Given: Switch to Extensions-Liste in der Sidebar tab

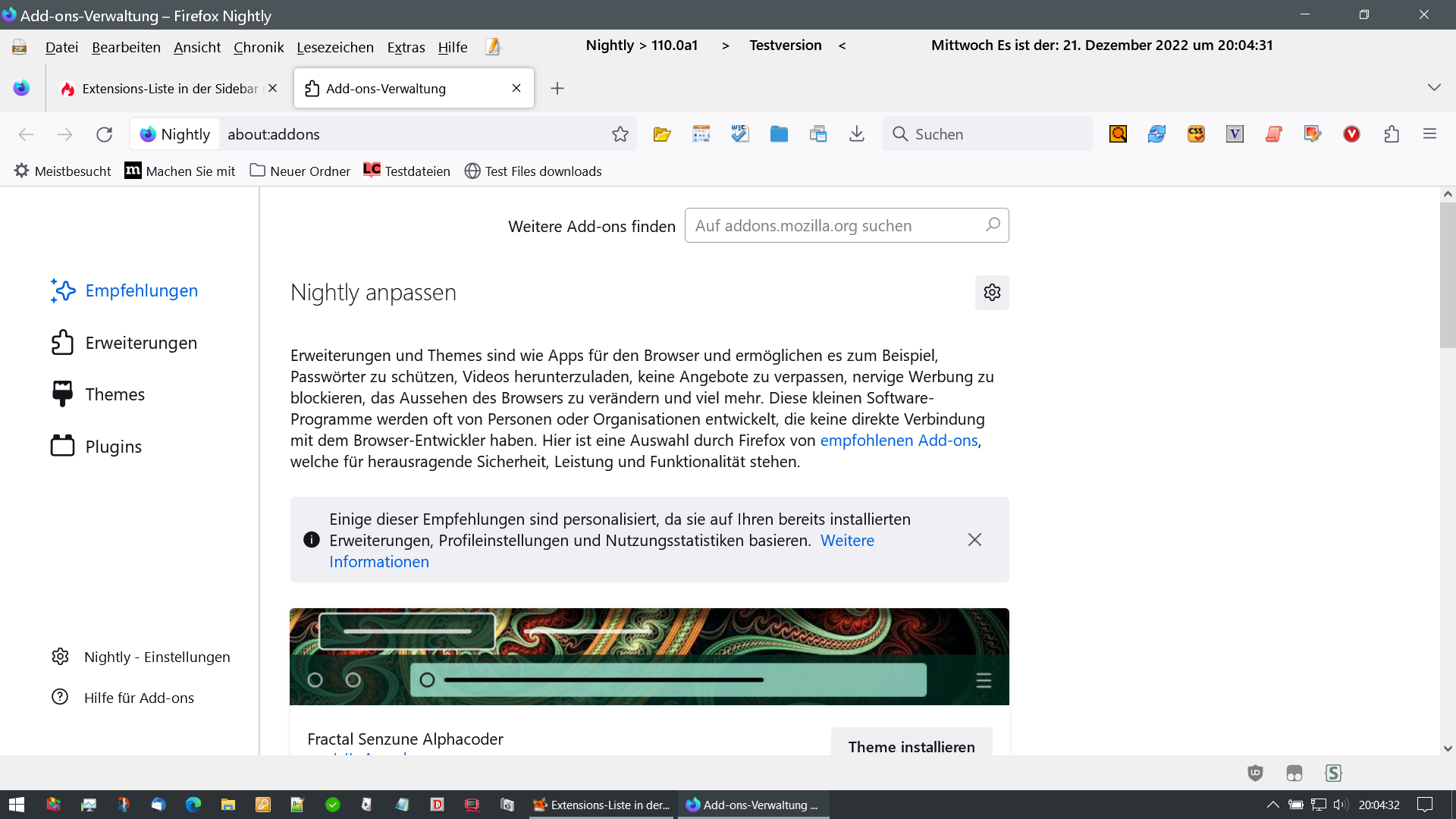Looking at the screenshot, I should click(x=168, y=89).
